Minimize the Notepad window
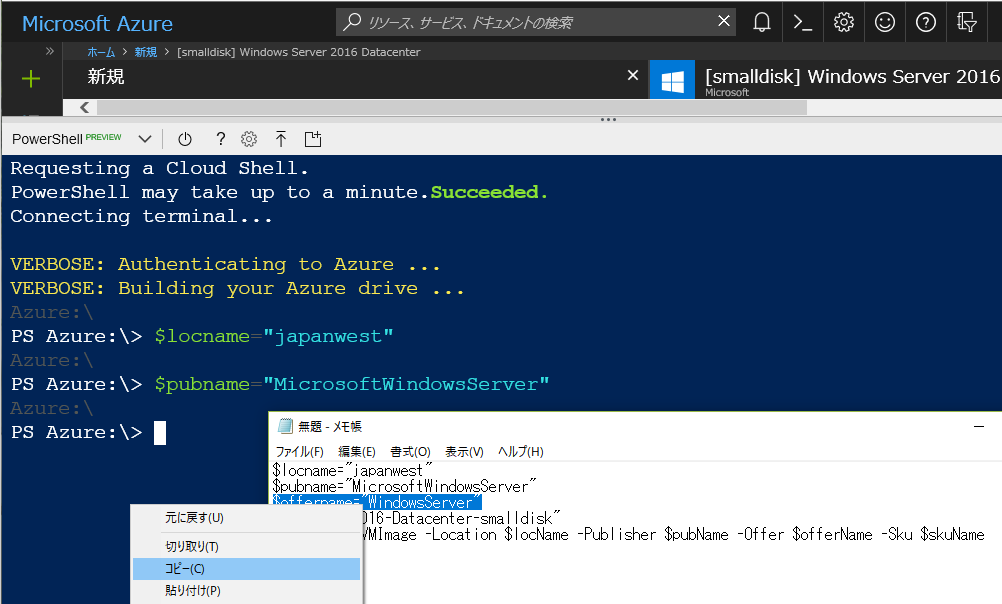The height and width of the screenshot is (604, 1002). (x=978, y=426)
